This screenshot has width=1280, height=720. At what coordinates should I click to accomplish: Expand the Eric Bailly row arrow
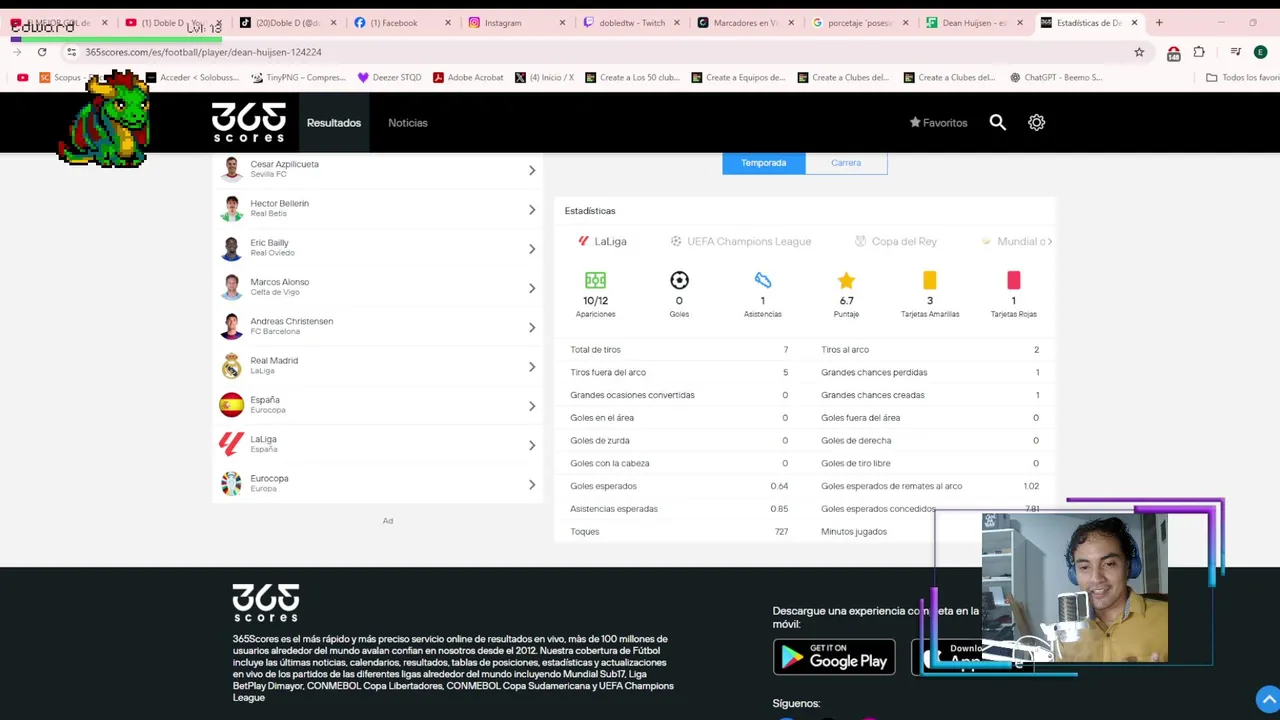point(532,248)
